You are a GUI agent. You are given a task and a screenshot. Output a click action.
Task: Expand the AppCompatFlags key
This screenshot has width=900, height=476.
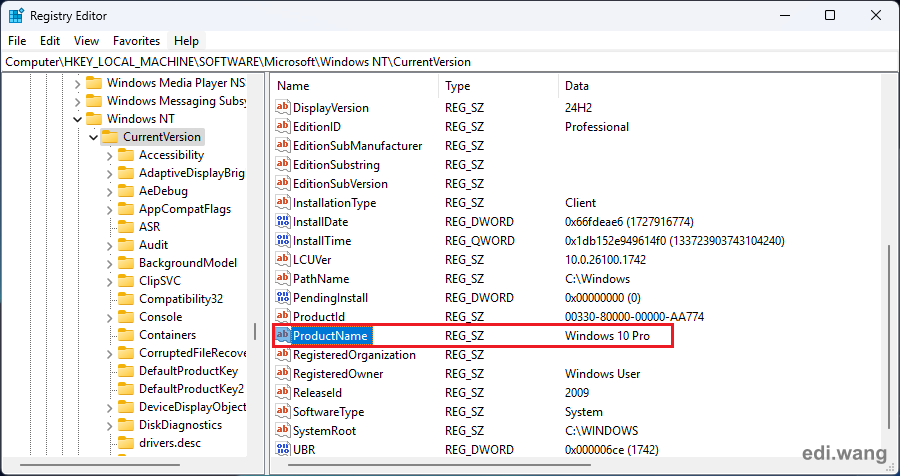[x=110, y=210]
